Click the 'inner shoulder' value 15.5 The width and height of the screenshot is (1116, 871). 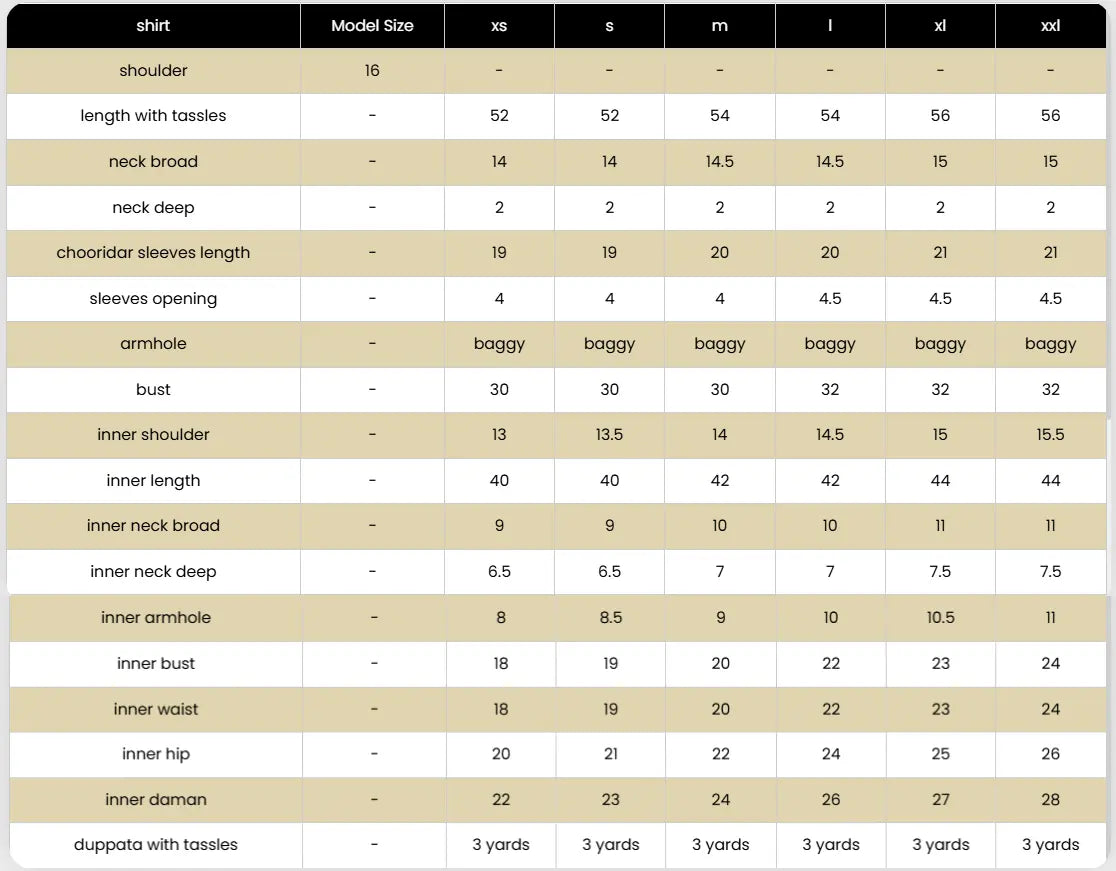(1050, 435)
